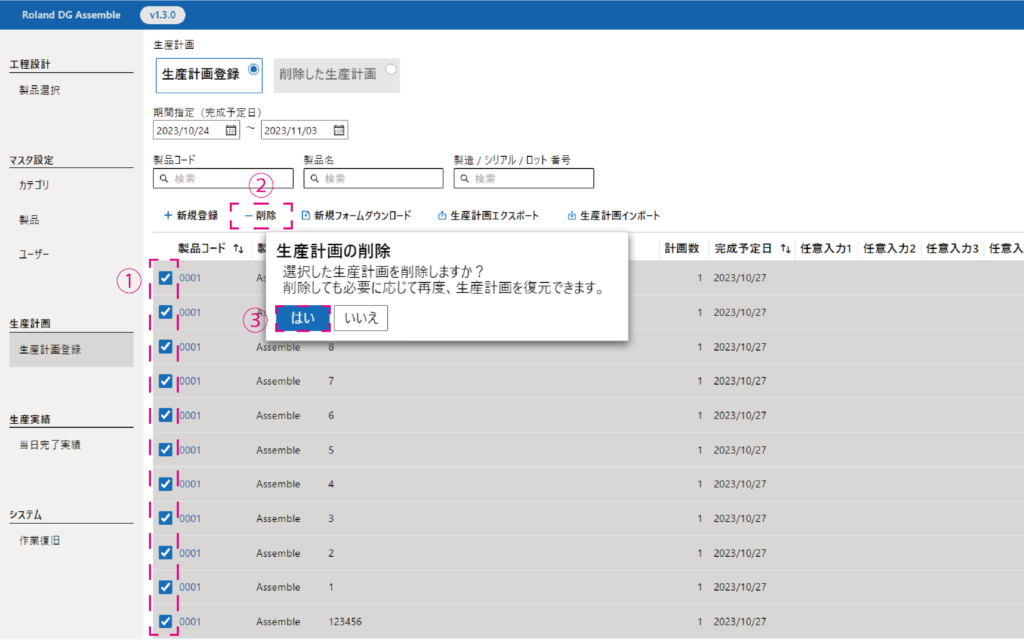
Task: Sort by 製品コード using the sort arrows
Action: tap(238, 248)
